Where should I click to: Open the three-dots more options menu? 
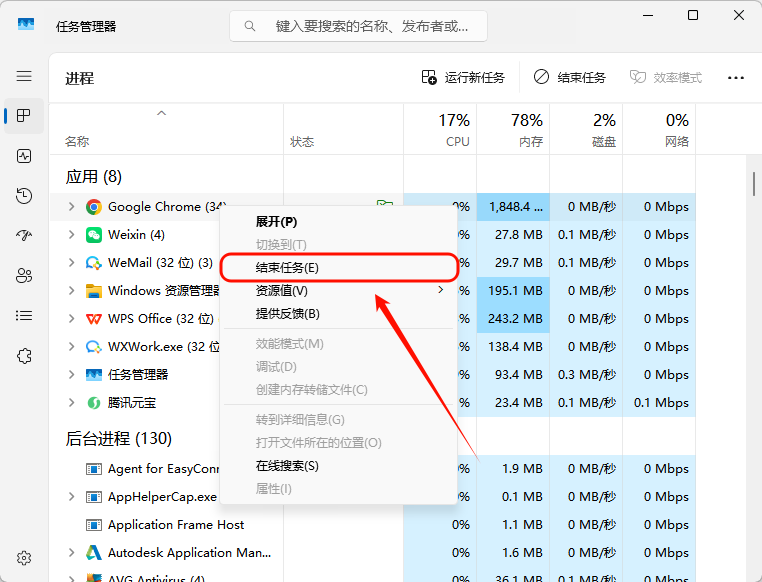[x=736, y=78]
